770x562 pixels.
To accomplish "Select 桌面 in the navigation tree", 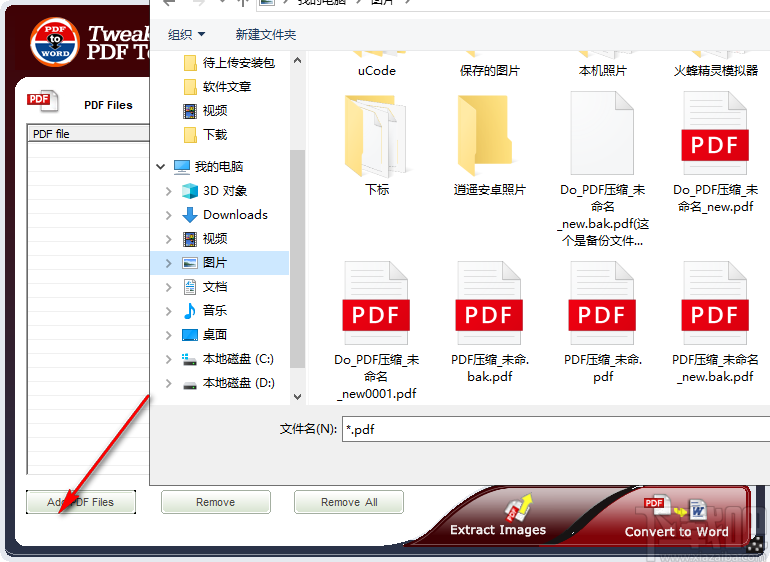I will (x=205, y=335).
